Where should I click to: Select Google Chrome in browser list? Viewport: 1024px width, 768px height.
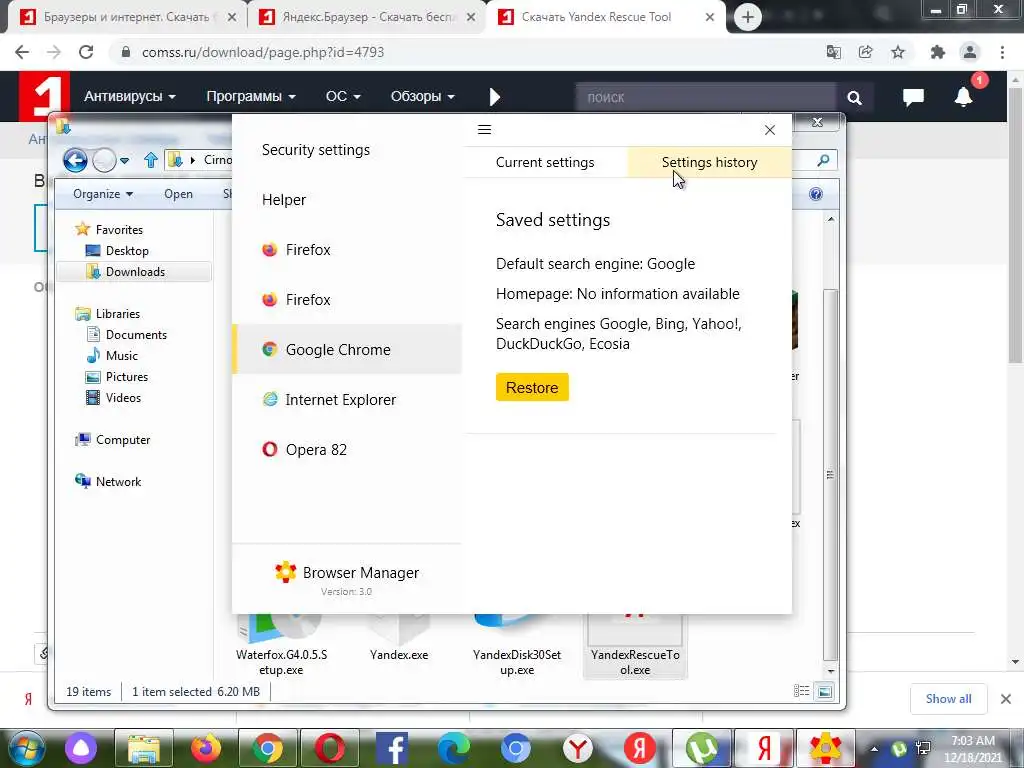pos(347,349)
